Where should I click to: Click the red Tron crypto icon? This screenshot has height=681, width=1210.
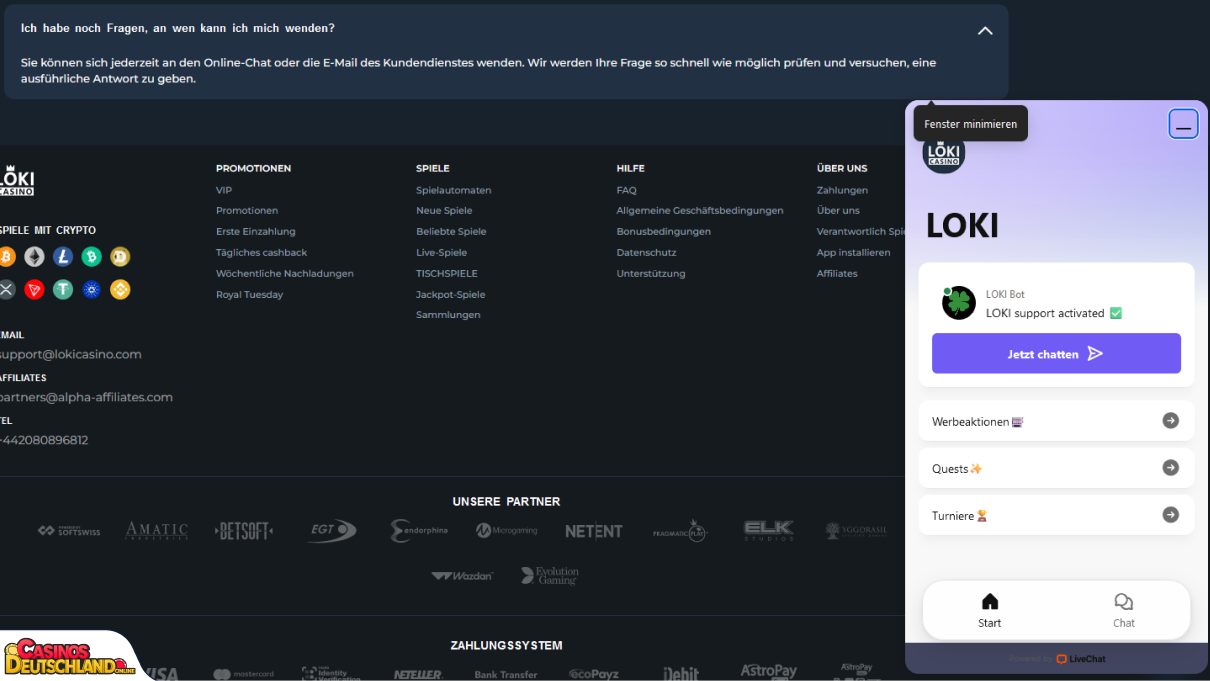pyautogui.click(x=34, y=290)
